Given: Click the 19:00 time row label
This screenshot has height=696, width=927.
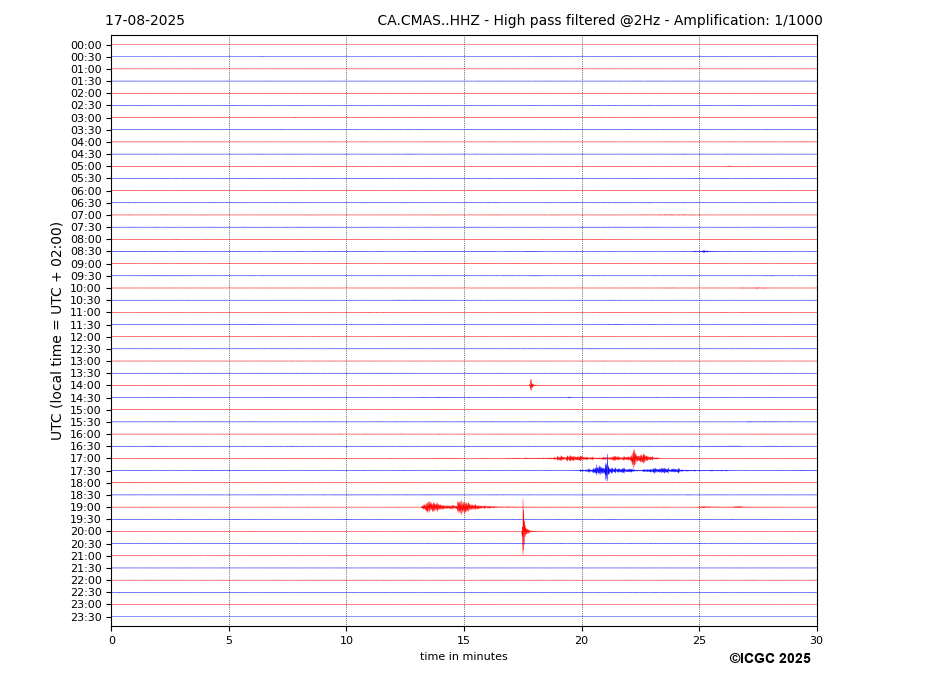Looking at the screenshot, I should point(86,507).
